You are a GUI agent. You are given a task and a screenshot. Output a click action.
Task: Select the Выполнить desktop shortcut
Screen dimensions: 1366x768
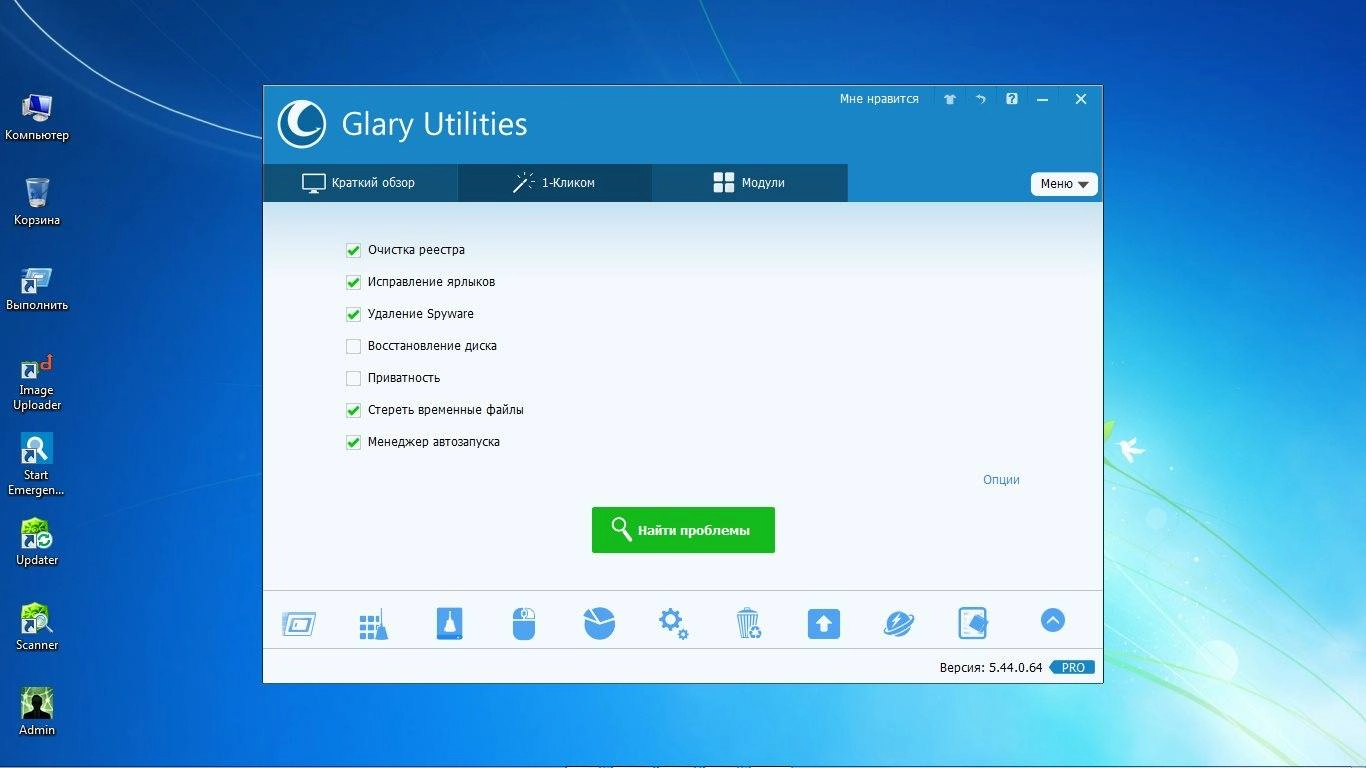pos(37,287)
